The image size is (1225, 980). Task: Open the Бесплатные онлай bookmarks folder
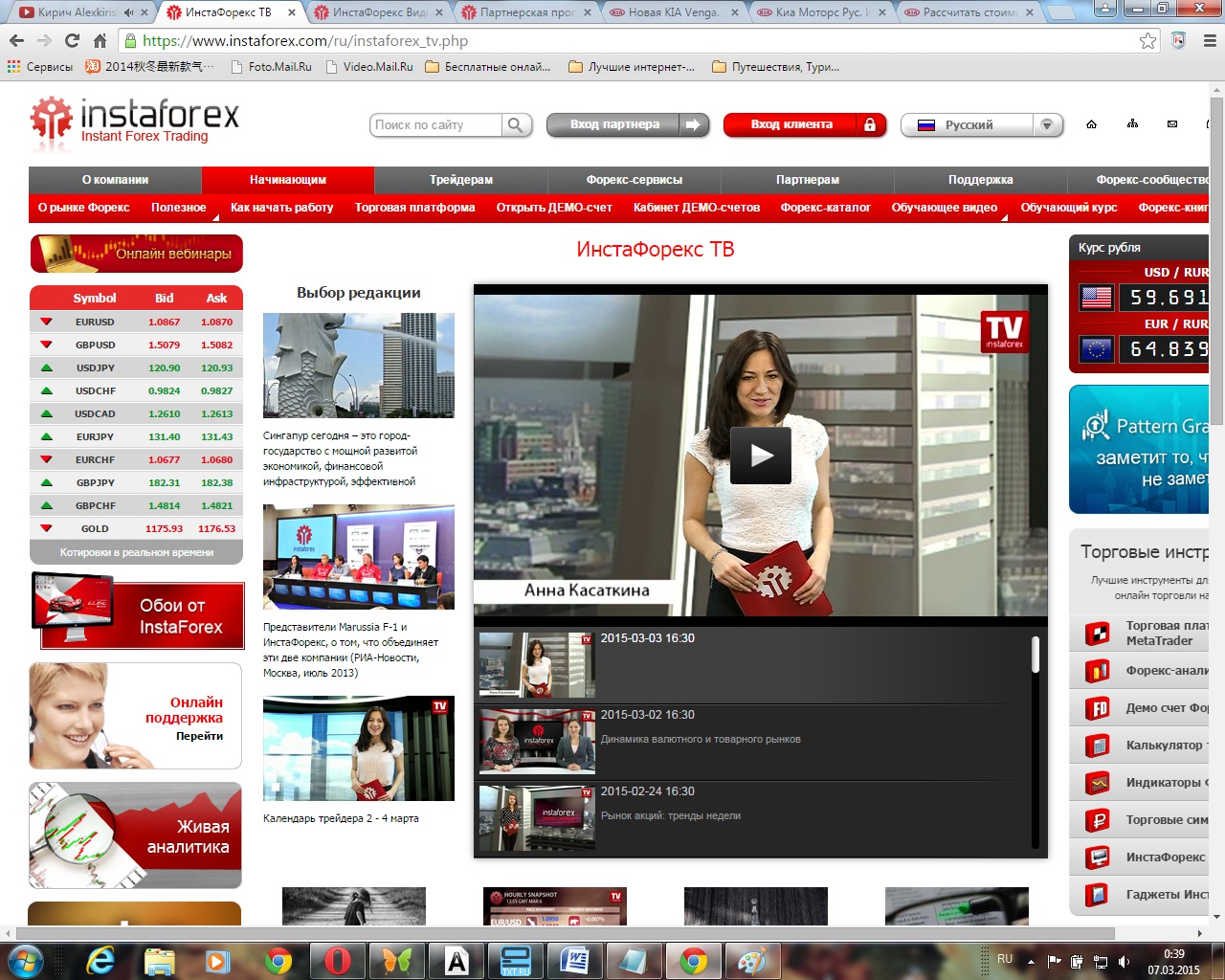tap(488, 67)
